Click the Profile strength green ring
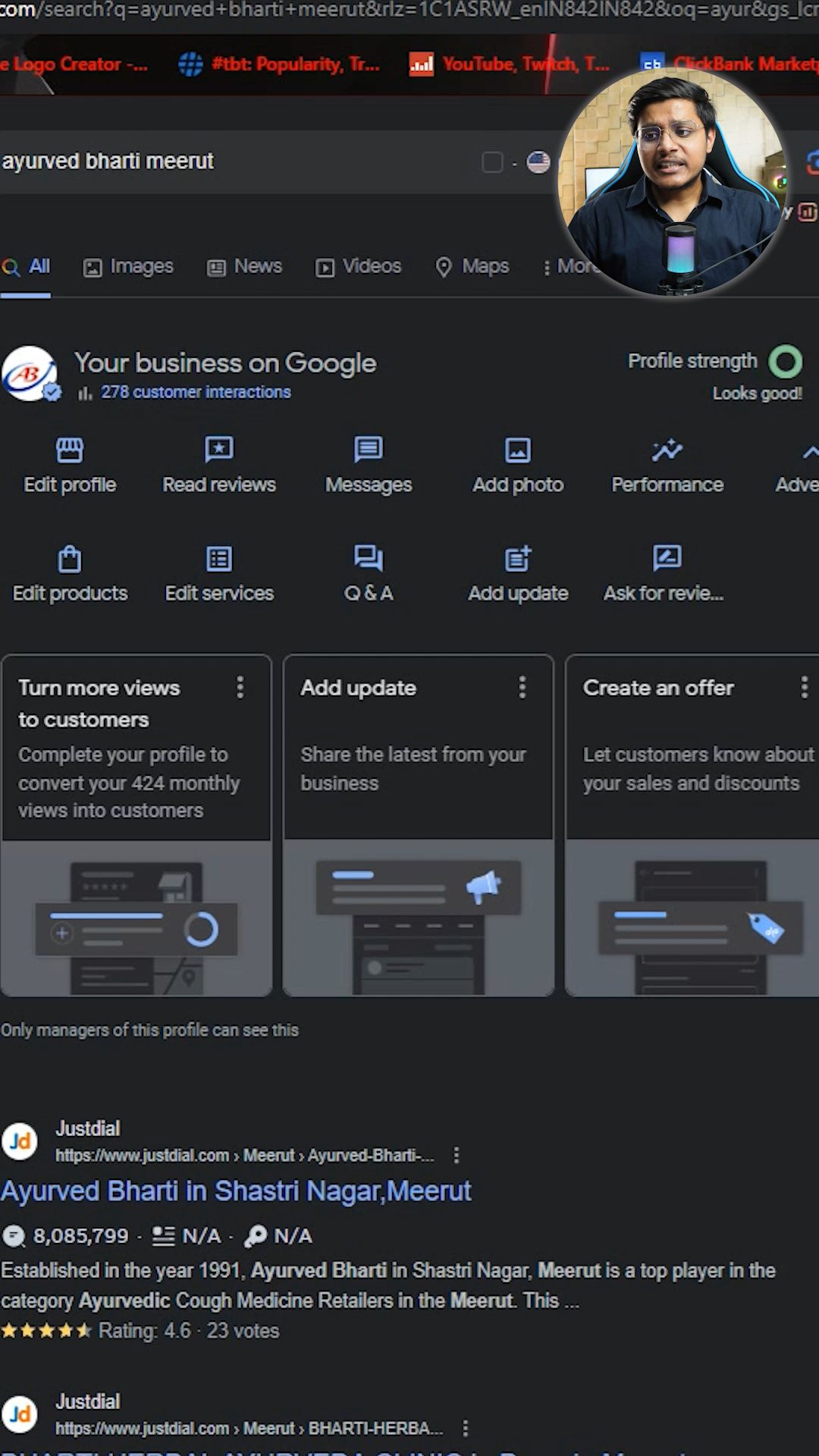Image resolution: width=819 pixels, height=1456 pixels. [785, 362]
